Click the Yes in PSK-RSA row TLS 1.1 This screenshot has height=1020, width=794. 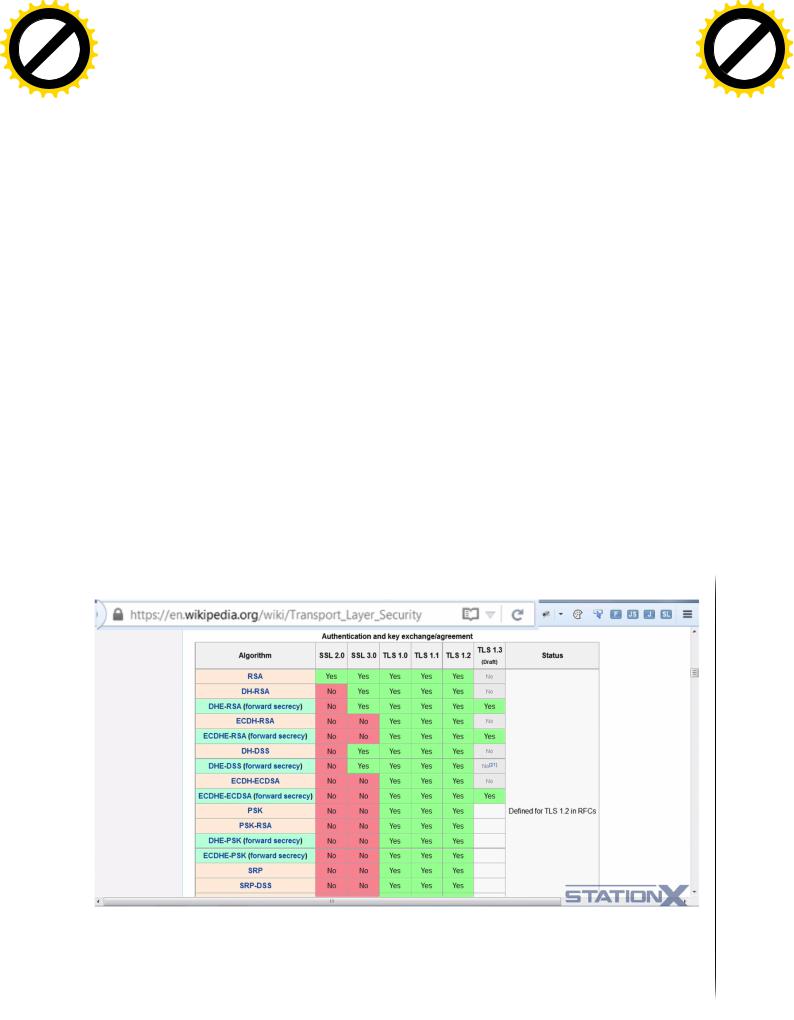427,826
